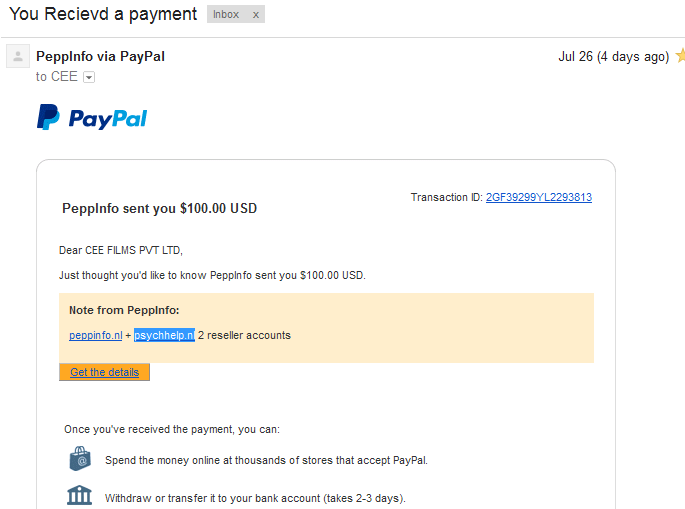Expand recipient details arrow next to CEE
Screen dimensions: 685x509
click(x=89, y=77)
